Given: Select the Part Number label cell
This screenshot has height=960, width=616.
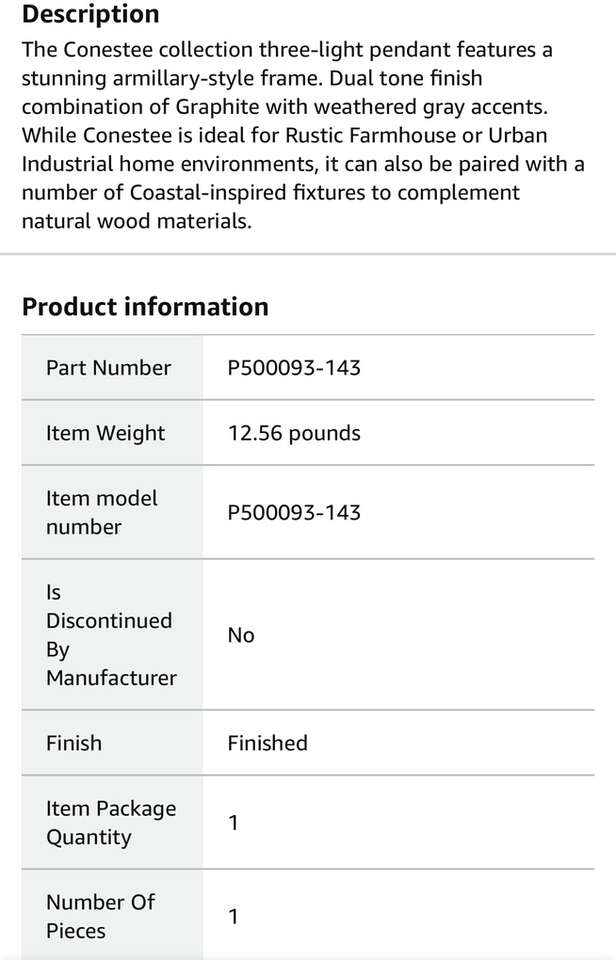Looking at the screenshot, I should pyautogui.click(x=108, y=368).
